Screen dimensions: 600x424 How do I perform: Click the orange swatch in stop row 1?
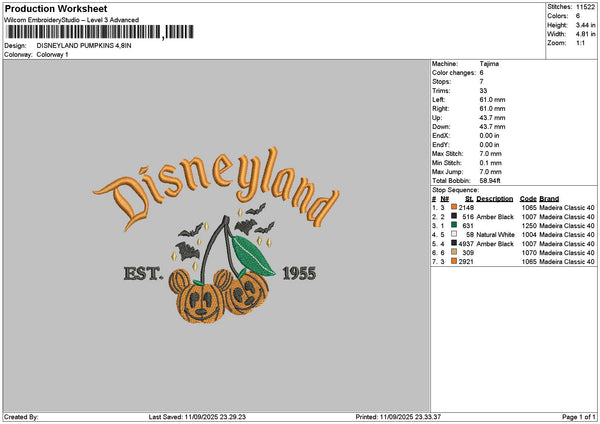pos(454,207)
